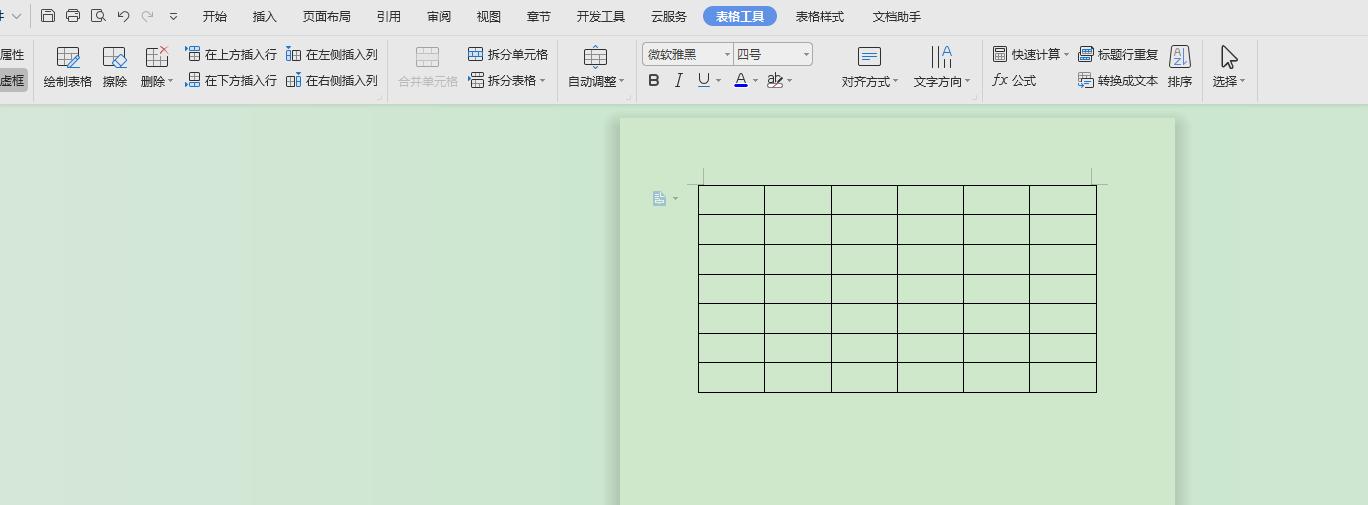
Task: Click the Print icon
Action: (x=73, y=16)
